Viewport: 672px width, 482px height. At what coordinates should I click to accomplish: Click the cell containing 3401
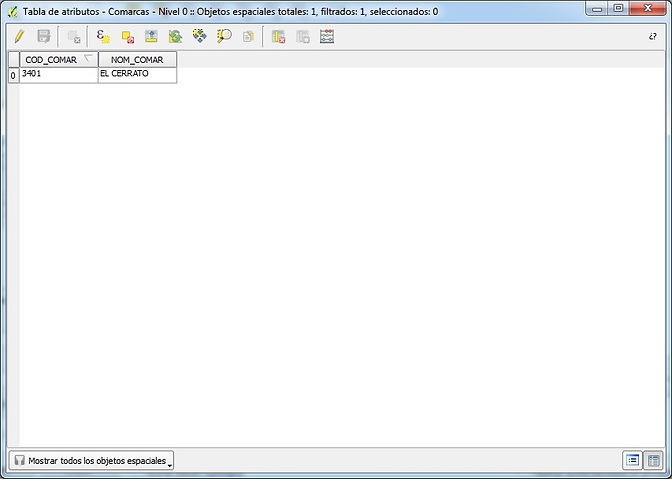59,75
